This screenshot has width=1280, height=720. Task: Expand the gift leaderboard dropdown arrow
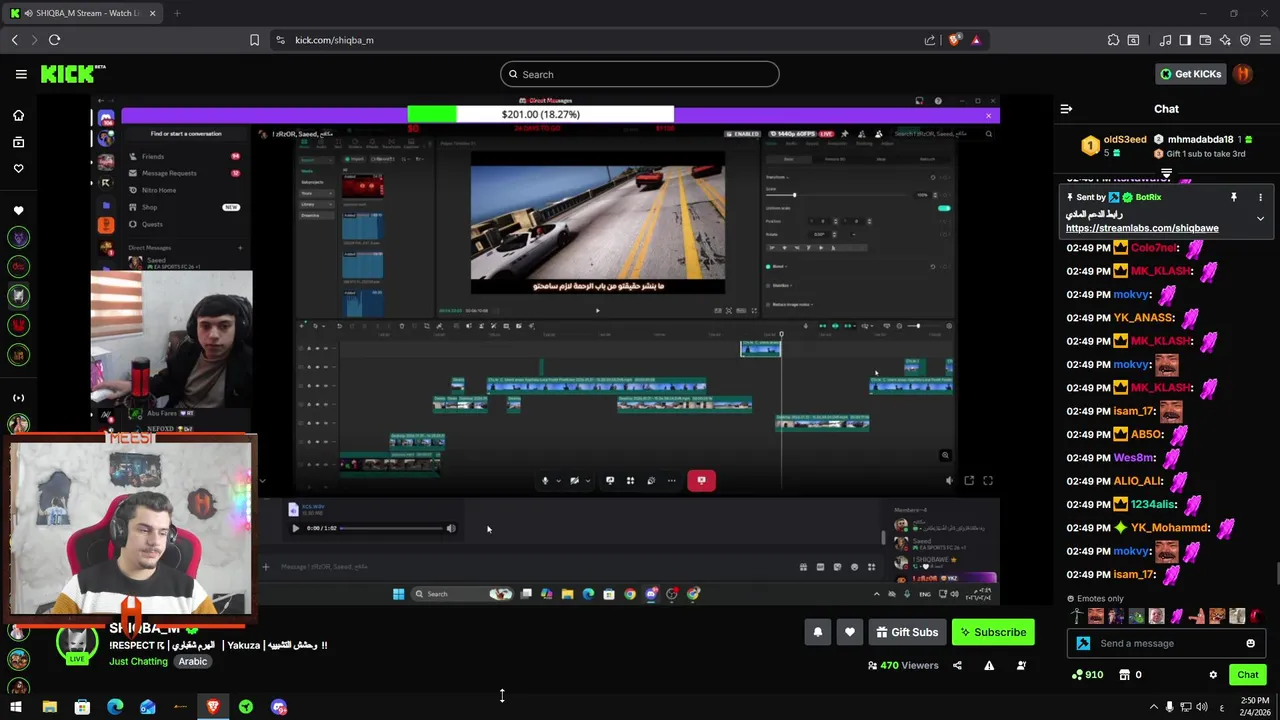[x=1166, y=174]
